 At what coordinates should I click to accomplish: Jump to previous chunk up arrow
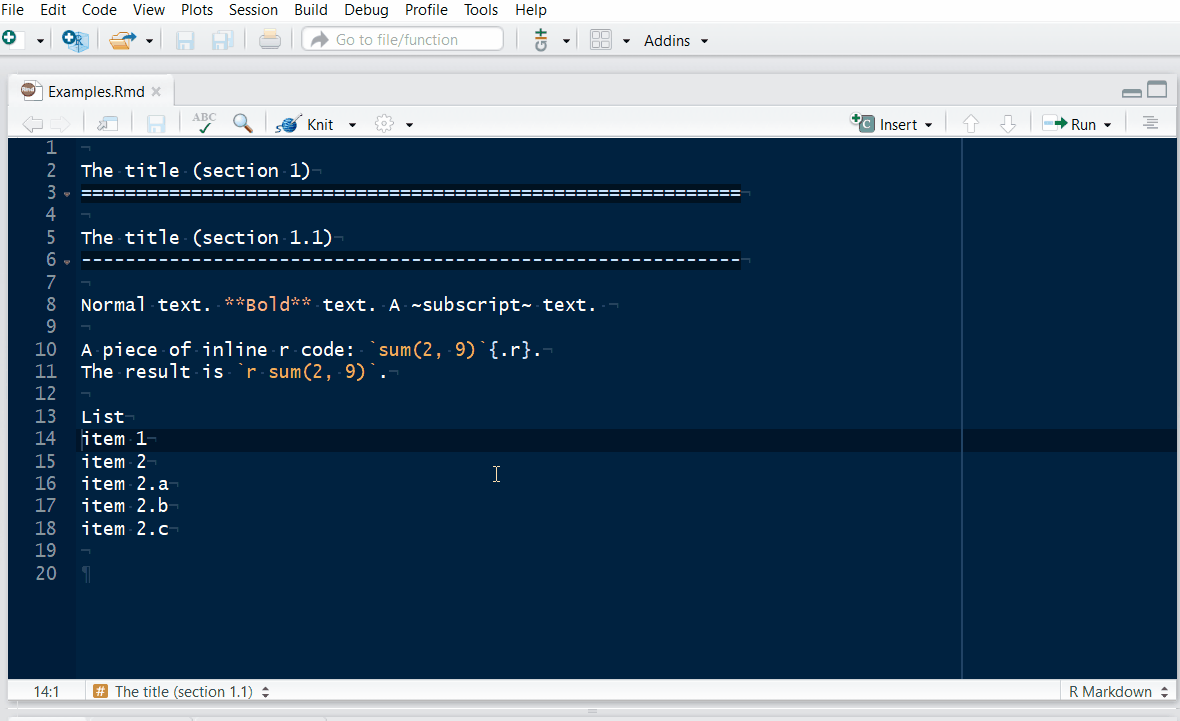[971, 123]
